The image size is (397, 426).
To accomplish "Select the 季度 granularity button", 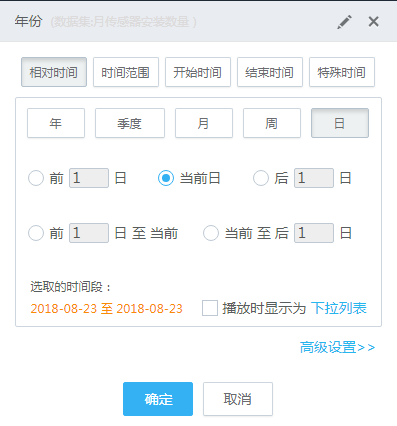I will click(x=130, y=123).
